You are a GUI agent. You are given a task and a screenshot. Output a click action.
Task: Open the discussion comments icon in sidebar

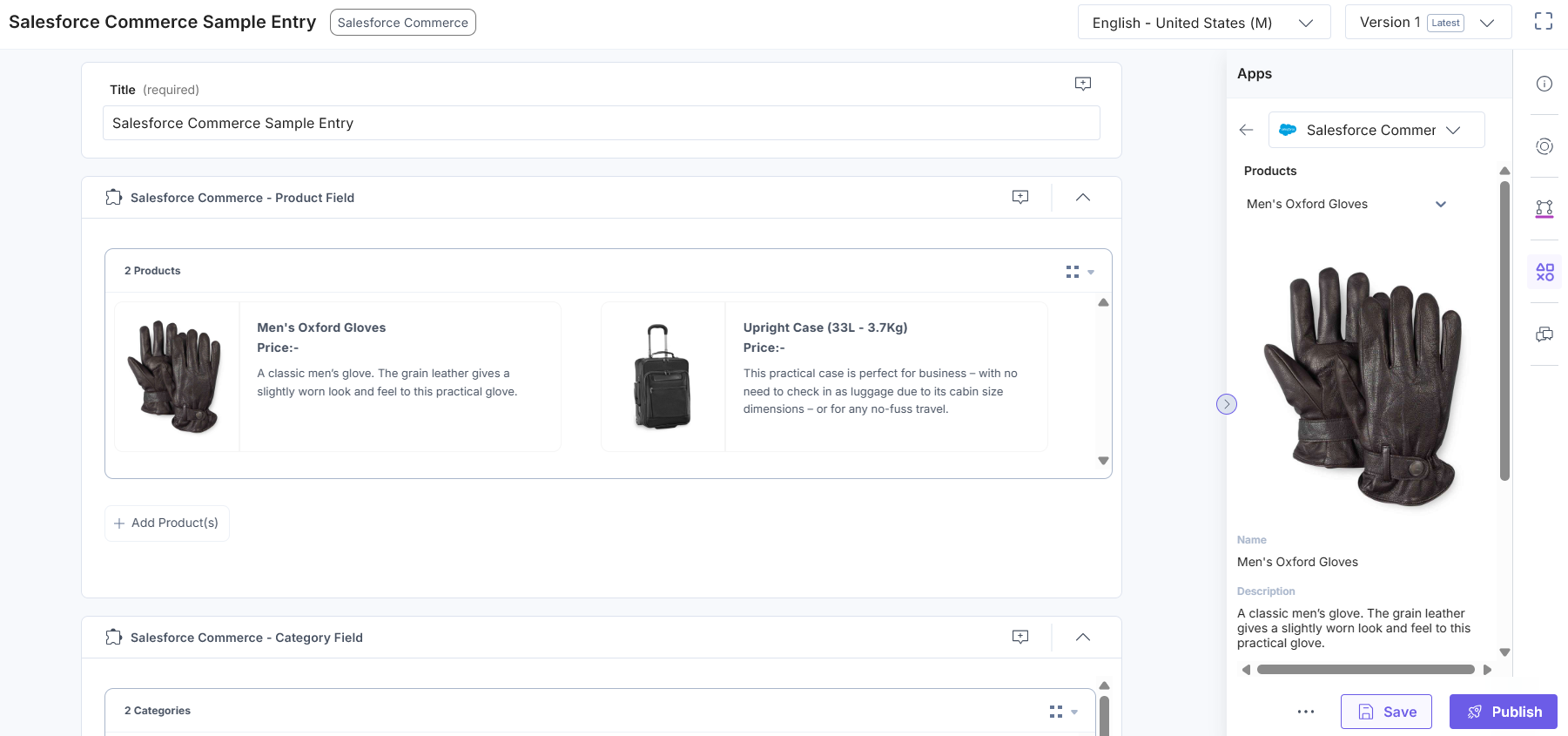pyautogui.click(x=1544, y=334)
